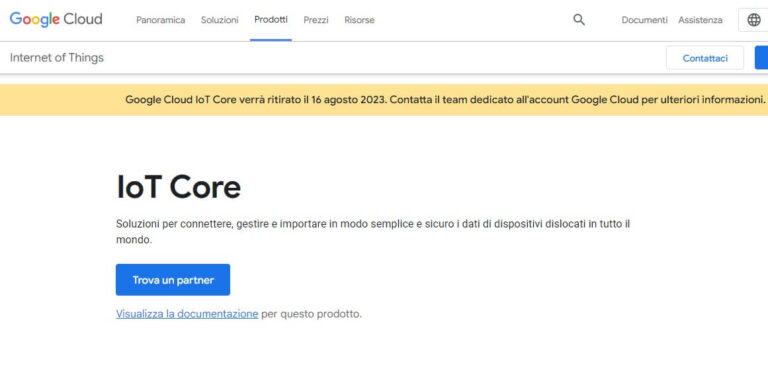Click the Google Cloud logo
This screenshot has width=768, height=371.
(56, 20)
